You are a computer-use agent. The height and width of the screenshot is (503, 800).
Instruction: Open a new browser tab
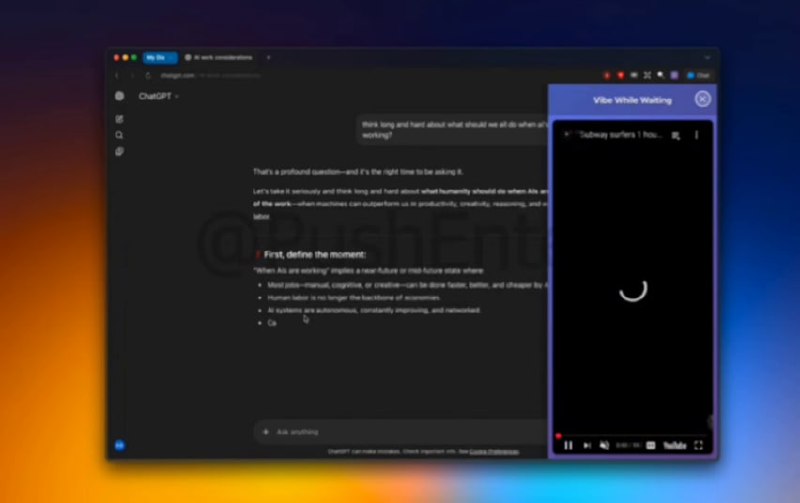tap(268, 57)
